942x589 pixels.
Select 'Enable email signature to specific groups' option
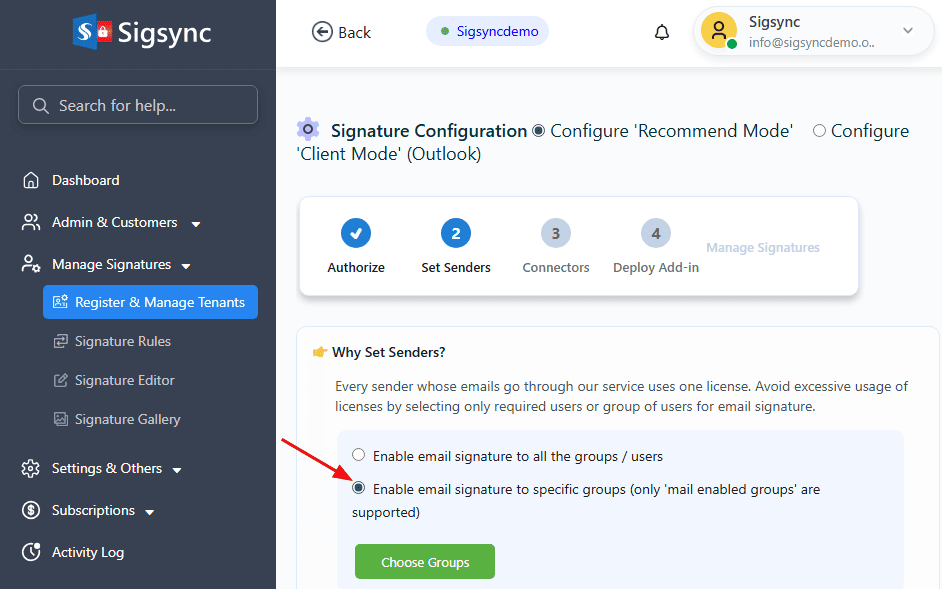pyautogui.click(x=359, y=489)
